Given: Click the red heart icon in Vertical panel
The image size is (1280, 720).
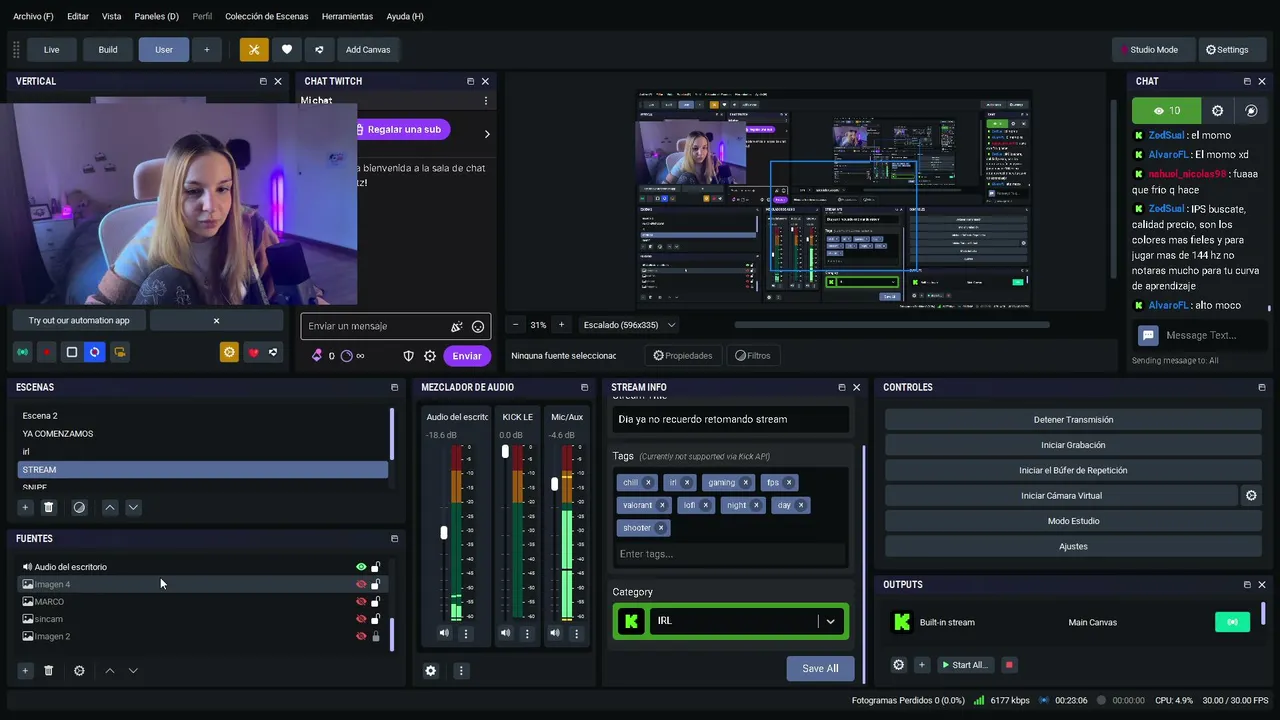Looking at the screenshot, I should point(253,352).
